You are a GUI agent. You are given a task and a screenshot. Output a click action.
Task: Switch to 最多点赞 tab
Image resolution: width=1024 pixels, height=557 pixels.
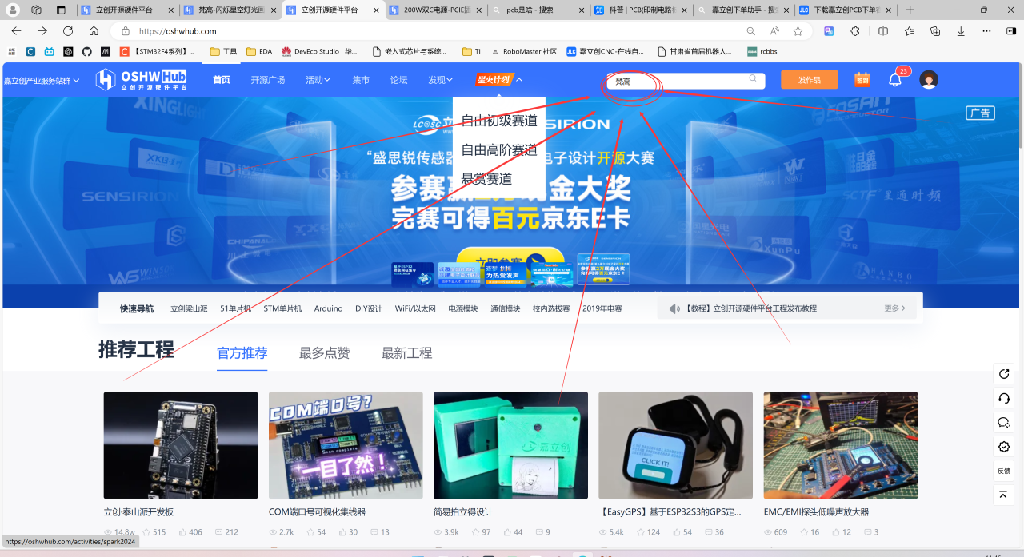[325, 353]
